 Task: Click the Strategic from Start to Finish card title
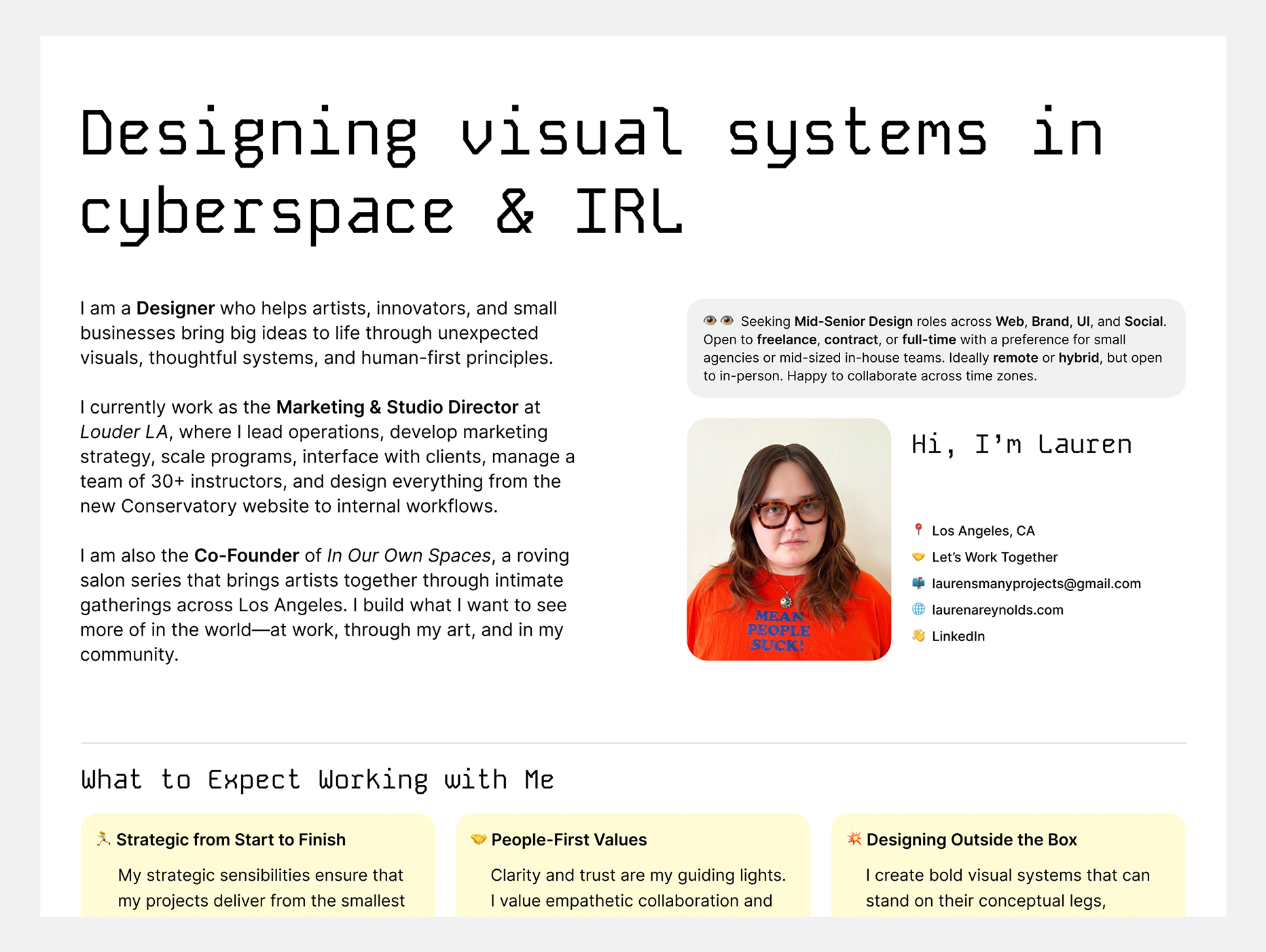coord(231,840)
